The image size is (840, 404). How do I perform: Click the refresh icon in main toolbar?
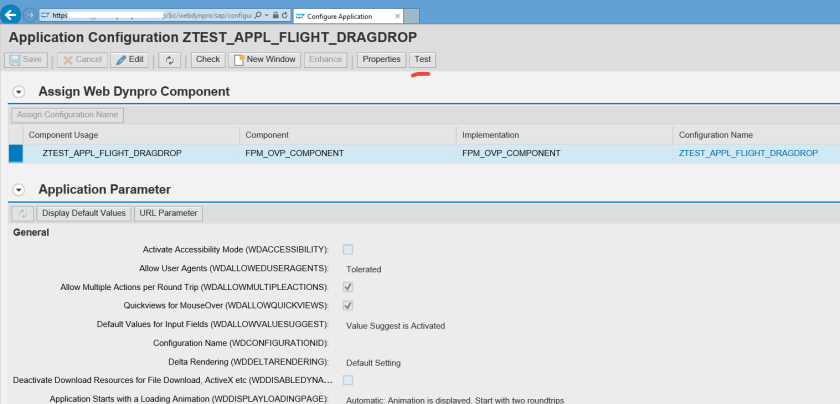pos(170,60)
